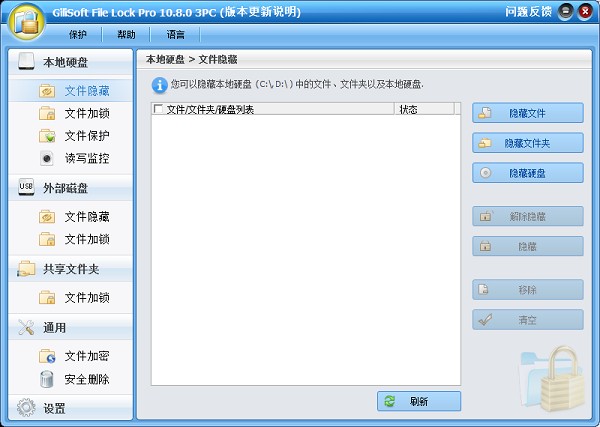The width and height of the screenshot is (600, 427).
Task: Click the 问题反馈 feedback link
Action: click(x=529, y=12)
